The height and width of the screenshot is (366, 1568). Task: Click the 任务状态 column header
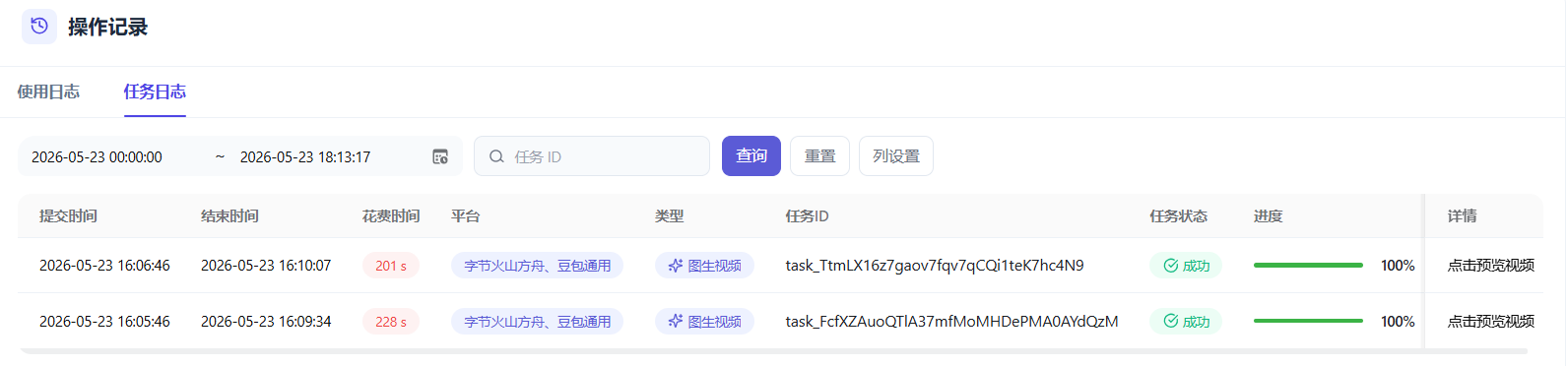click(1178, 216)
